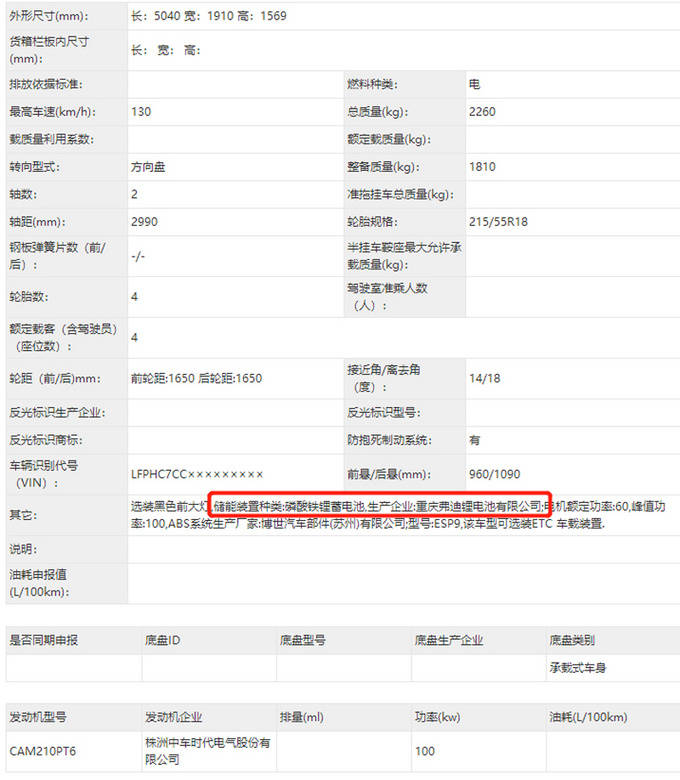
Task: Click the 底盘ID column header
Action: pos(163,640)
